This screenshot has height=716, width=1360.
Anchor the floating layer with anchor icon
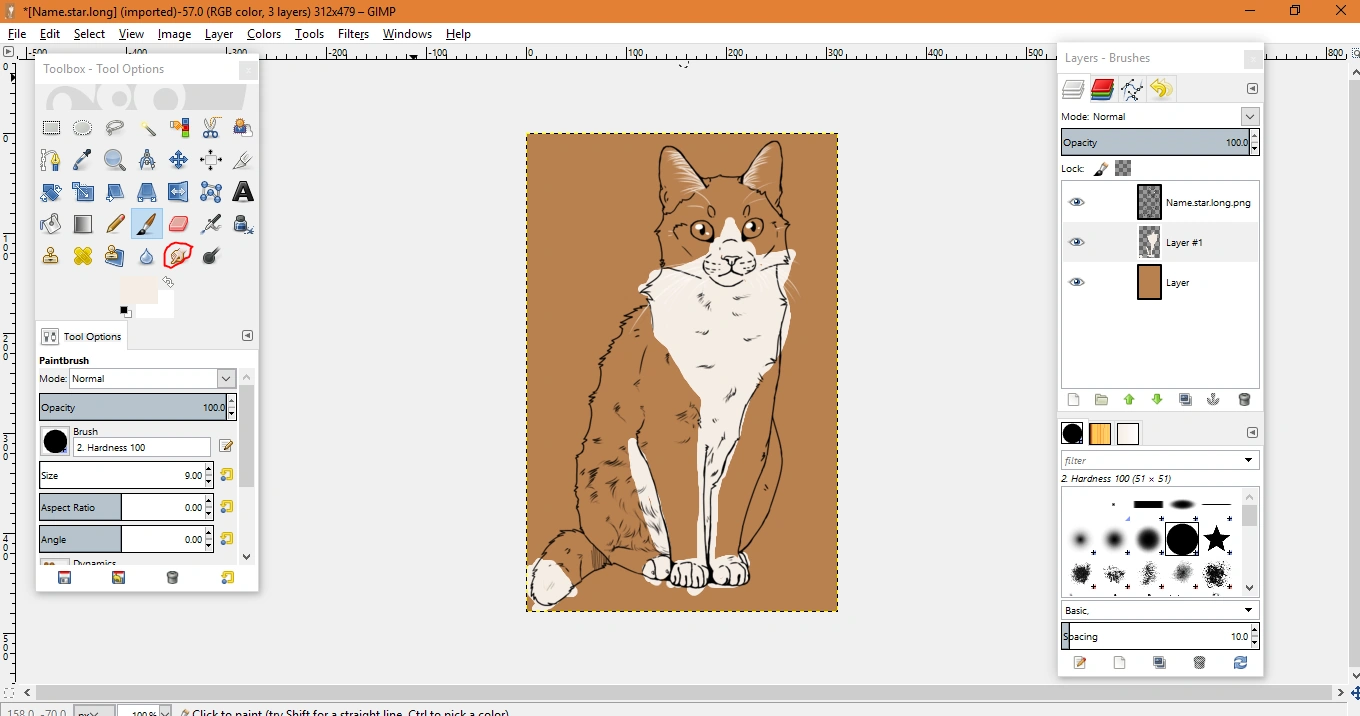tap(1213, 400)
